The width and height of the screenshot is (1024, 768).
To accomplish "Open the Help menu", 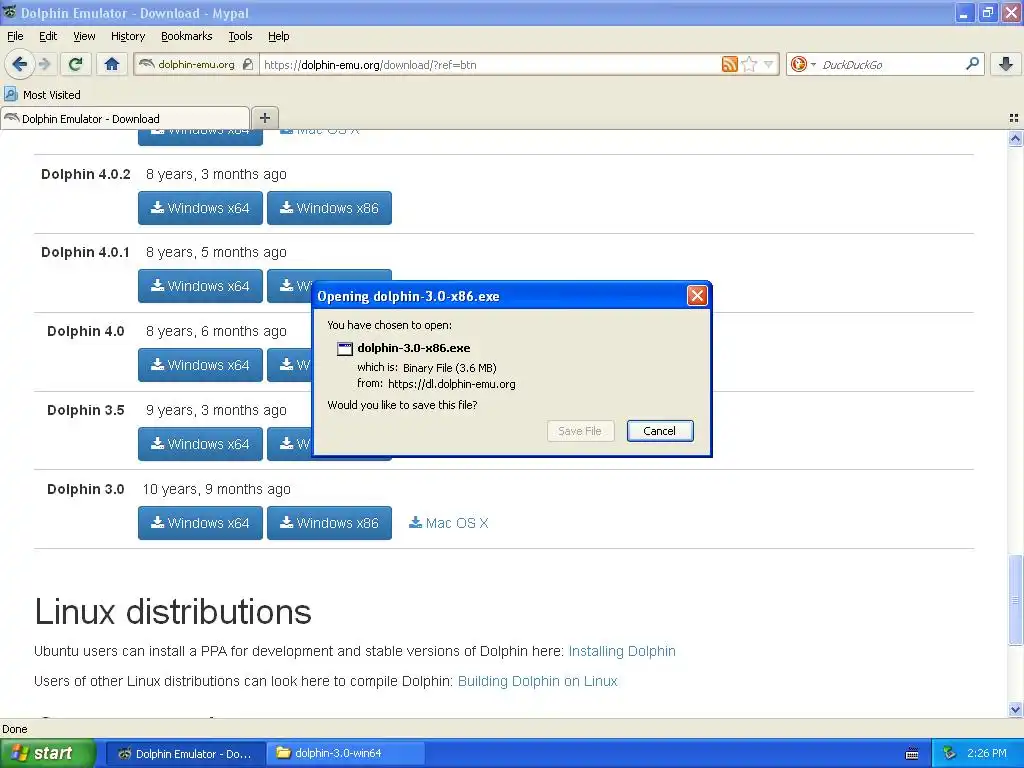I will pyautogui.click(x=278, y=36).
